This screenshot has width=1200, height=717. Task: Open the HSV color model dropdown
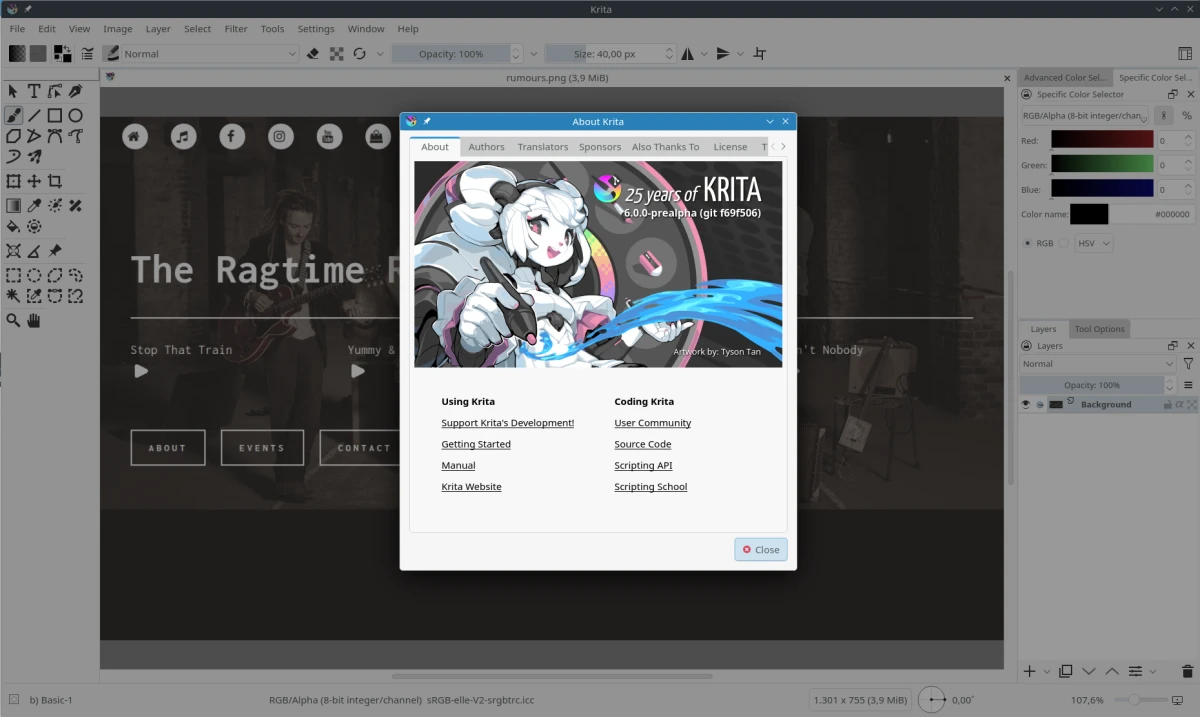point(1093,243)
